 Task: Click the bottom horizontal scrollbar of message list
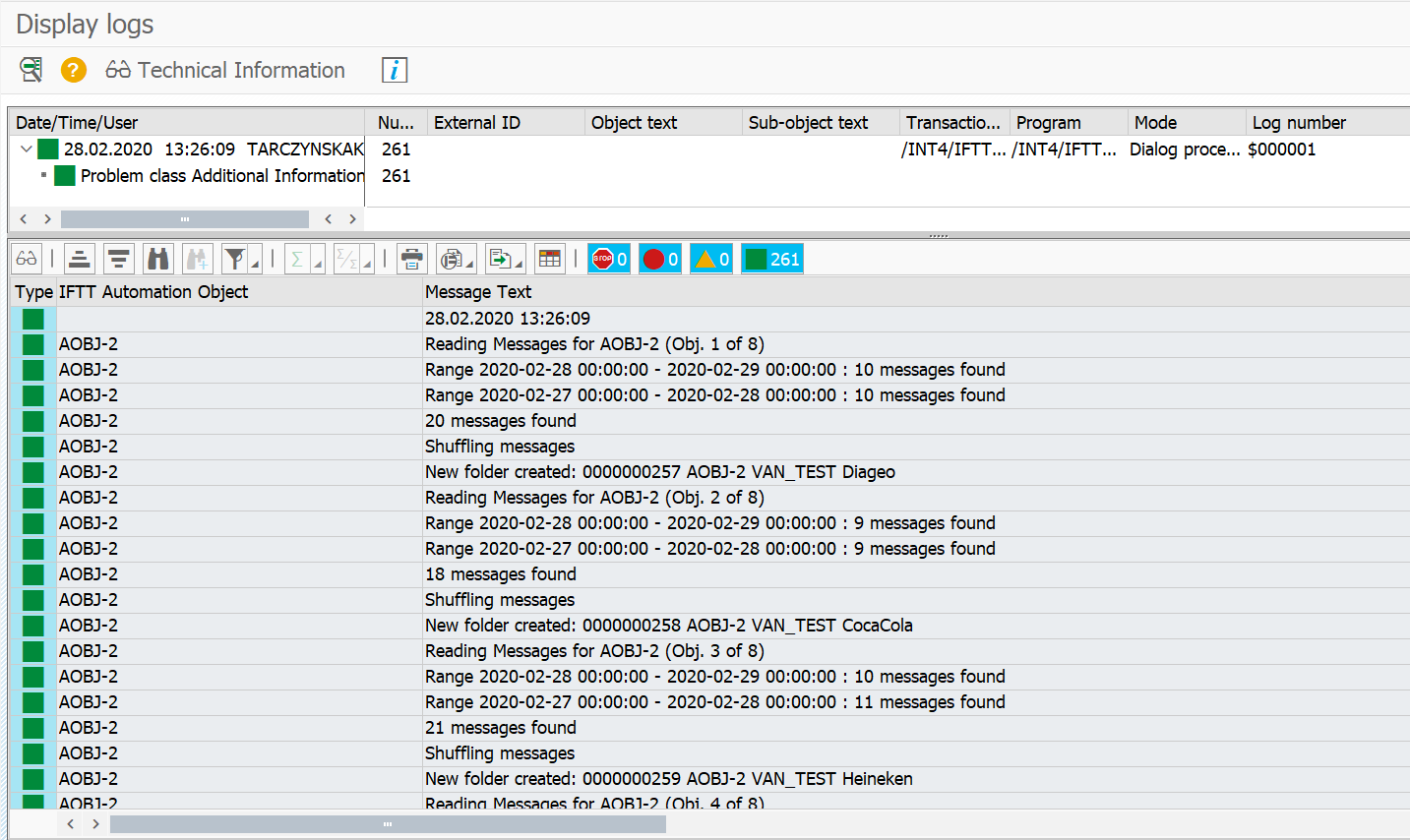pos(388,824)
